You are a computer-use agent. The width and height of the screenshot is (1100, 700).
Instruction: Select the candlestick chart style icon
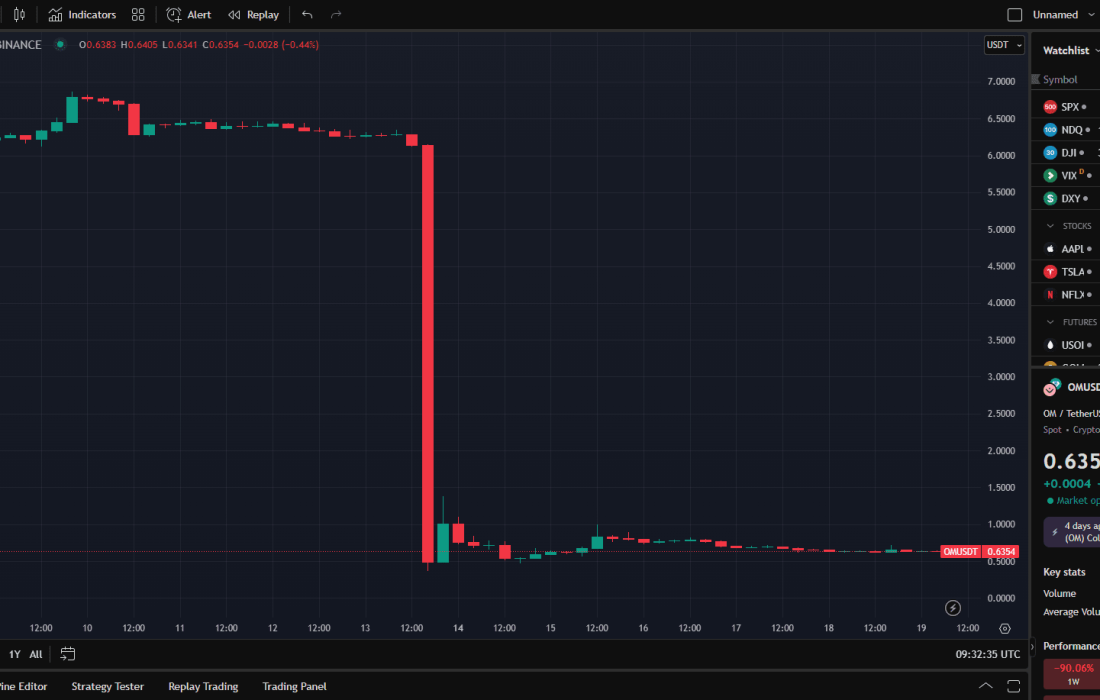pyautogui.click(x=19, y=14)
